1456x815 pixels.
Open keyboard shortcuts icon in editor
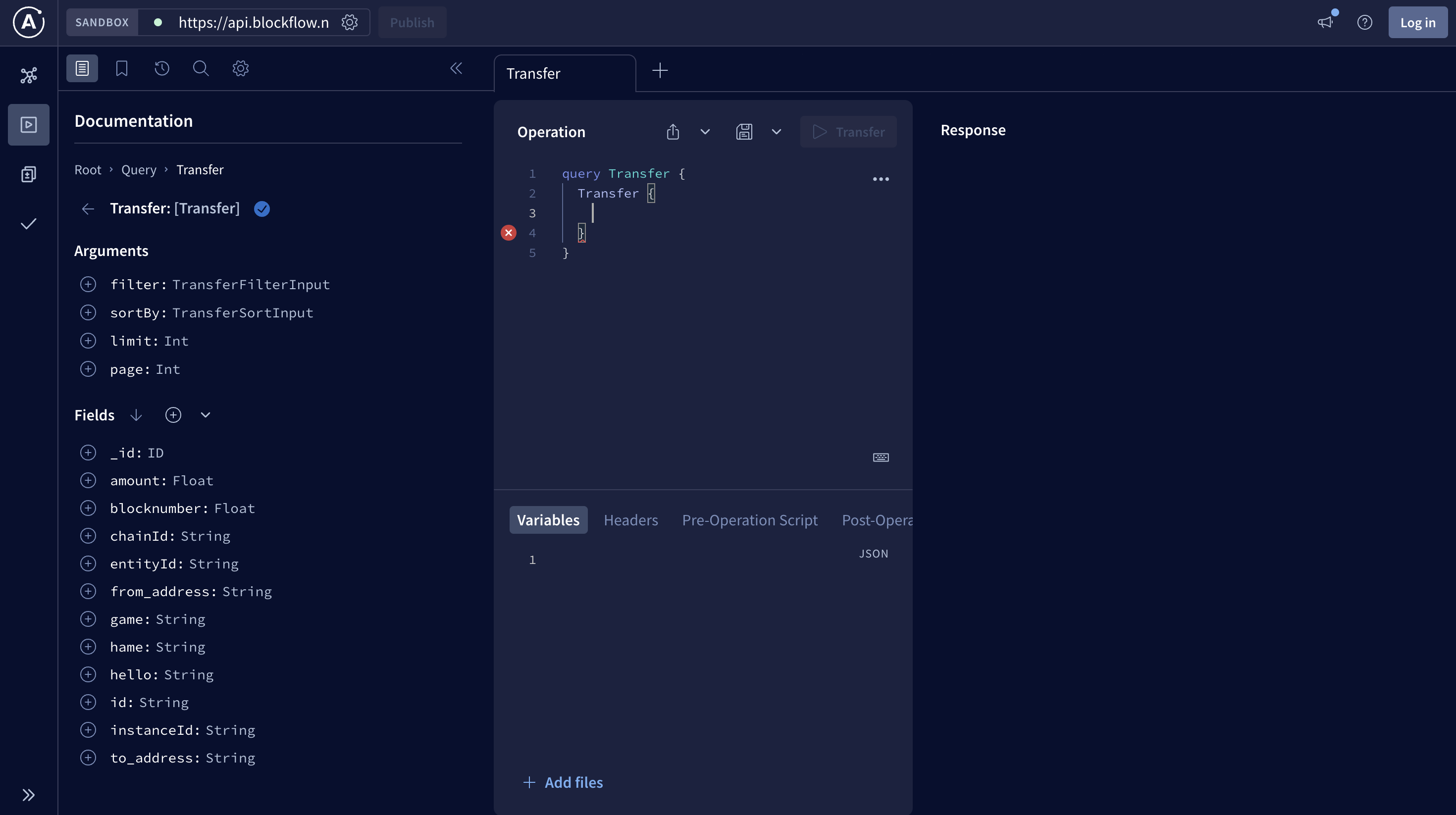click(881, 457)
